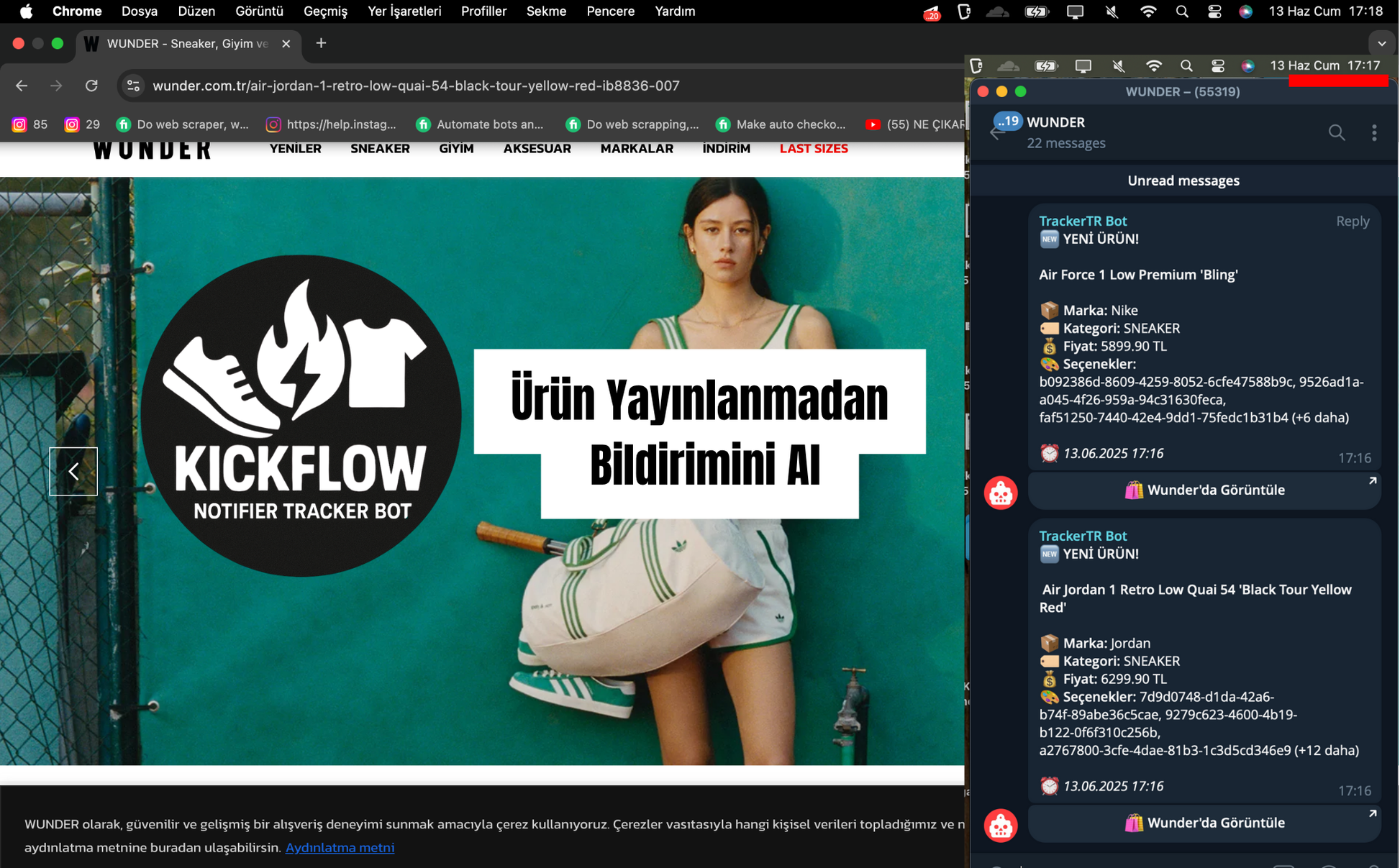The height and width of the screenshot is (868, 1400).
Task: Open the 'Automate bots an...' bookmark
Action: [480, 124]
